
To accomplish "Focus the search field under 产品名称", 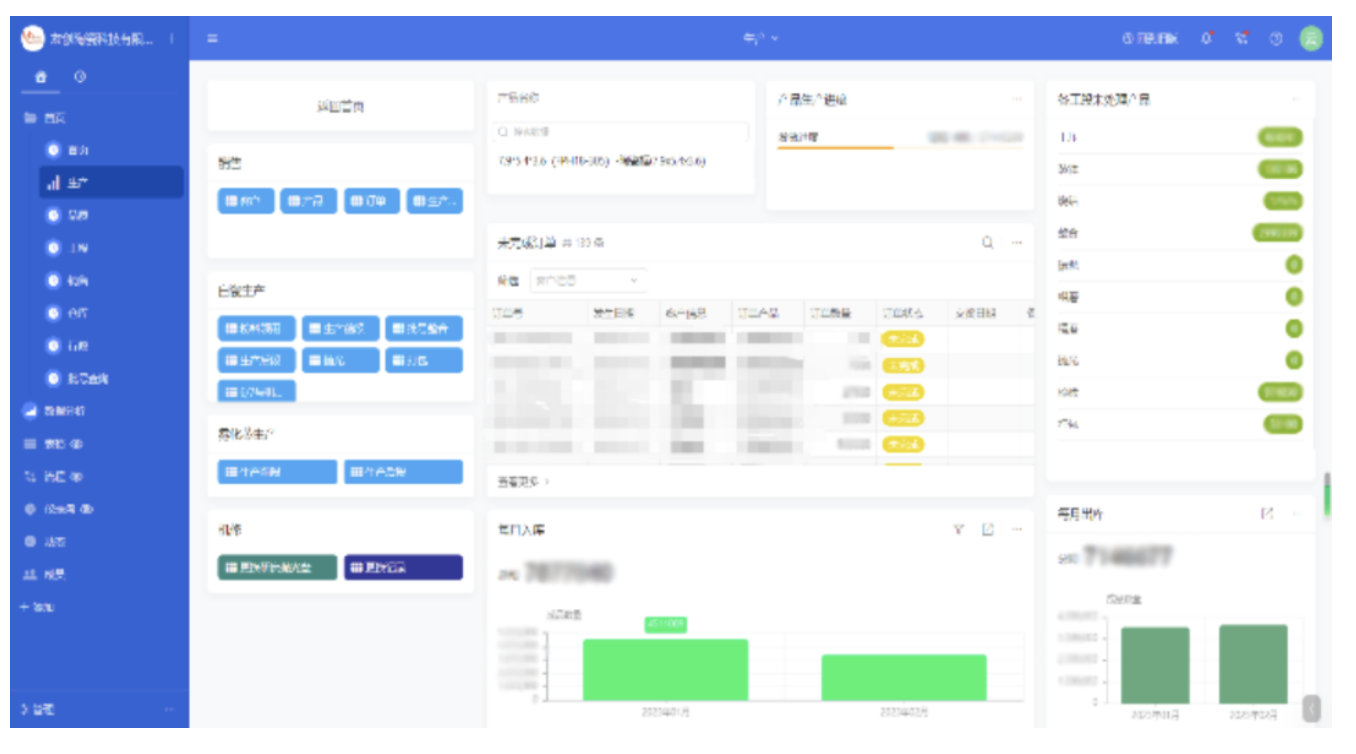I will point(622,131).
